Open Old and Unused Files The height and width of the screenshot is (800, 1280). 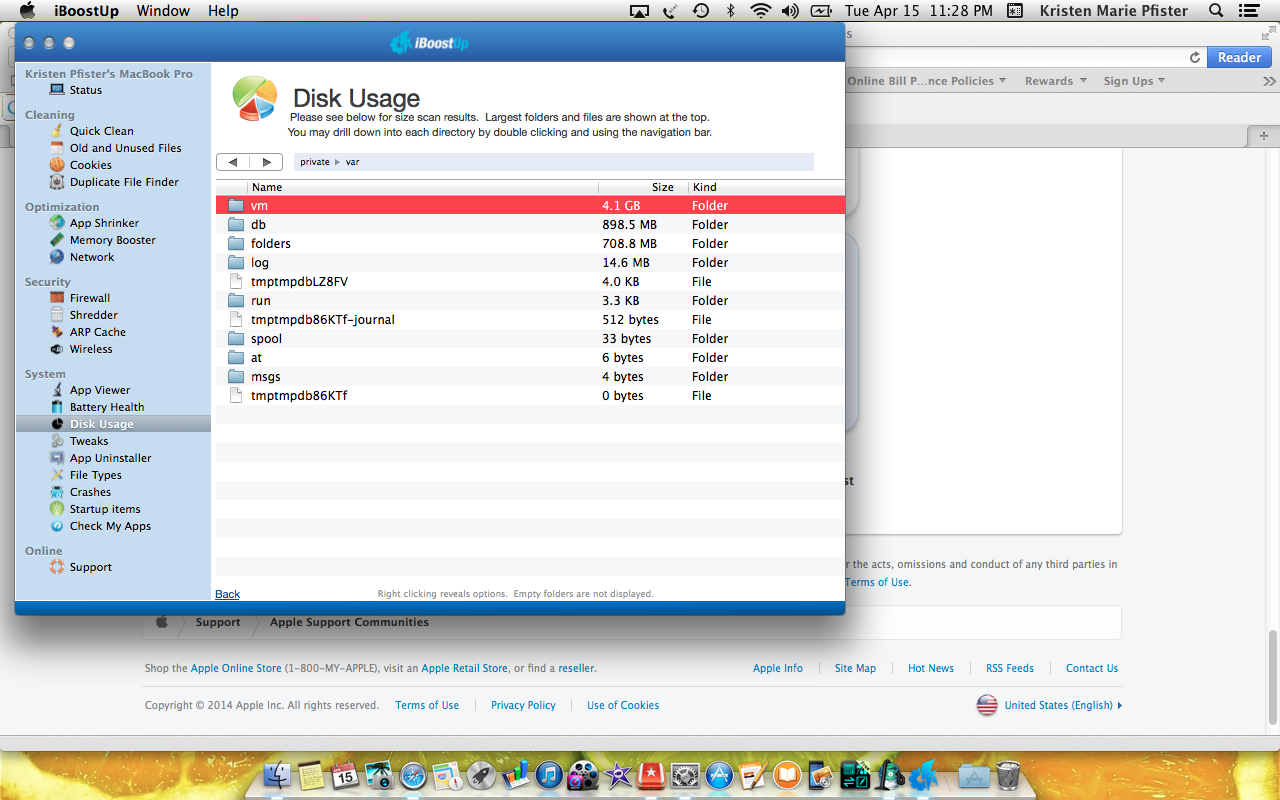tap(126, 148)
